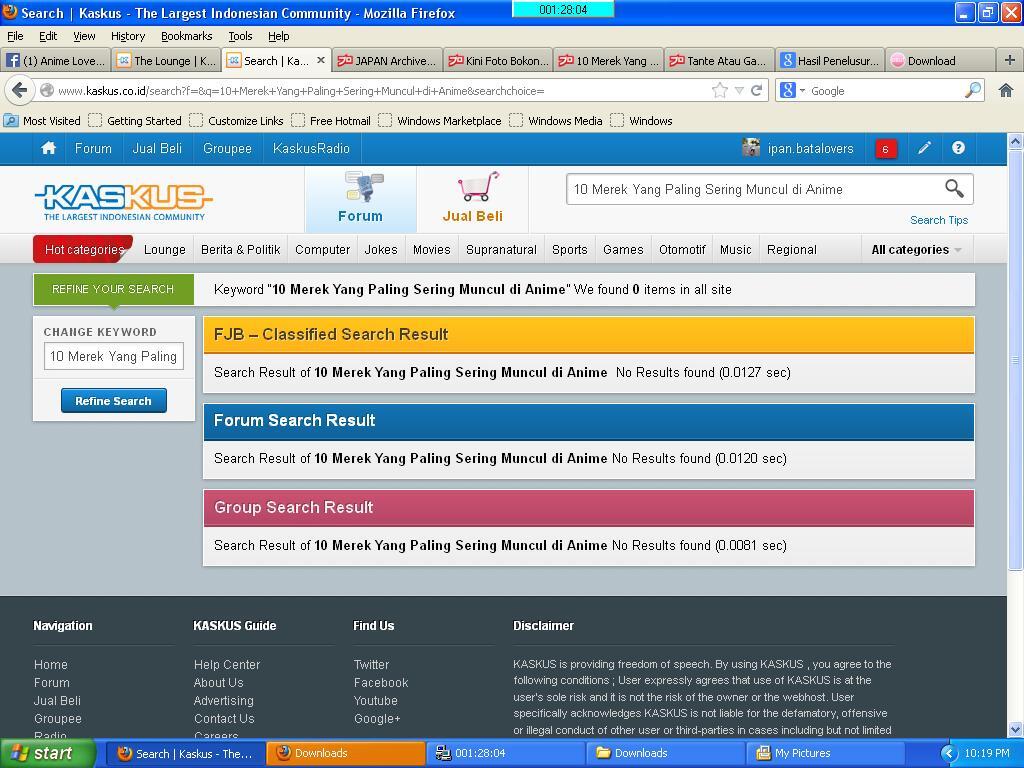Viewport: 1024px width, 768px height.
Task: Click the ipan.batalovers username
Action: point(810,148)
